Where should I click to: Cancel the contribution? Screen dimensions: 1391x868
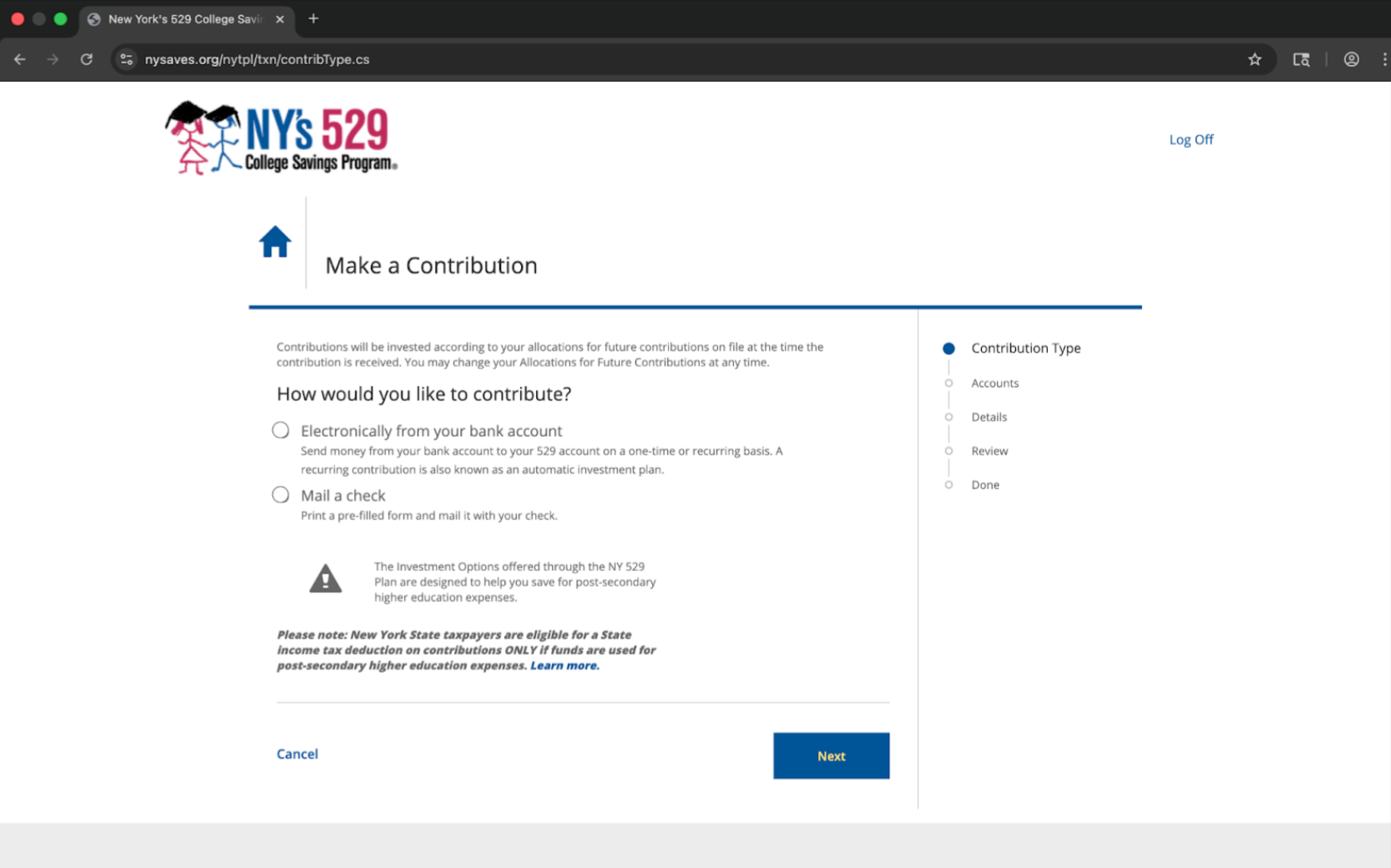tap(297, 754)
